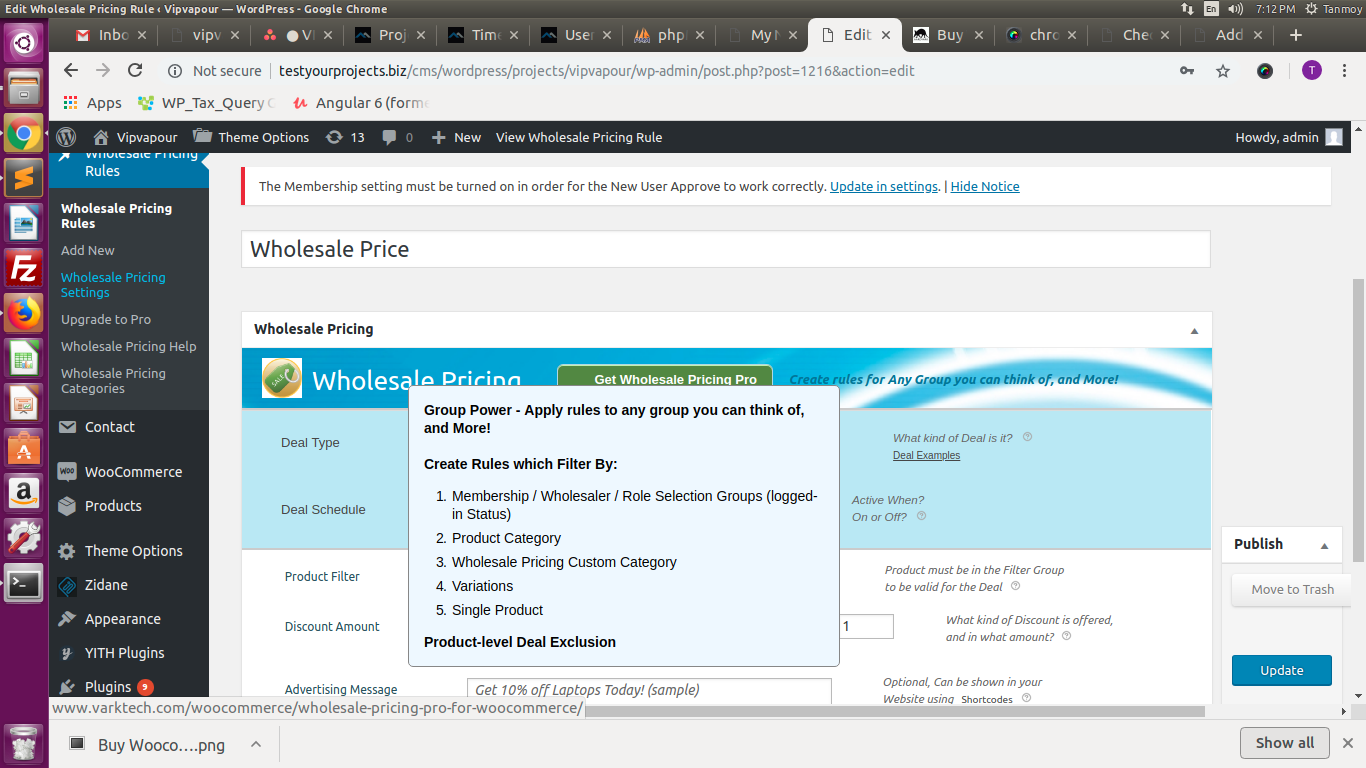This screenshot has height=768, width=1366.
Task: Click Show all downloads button
Action: point(1285,743)
